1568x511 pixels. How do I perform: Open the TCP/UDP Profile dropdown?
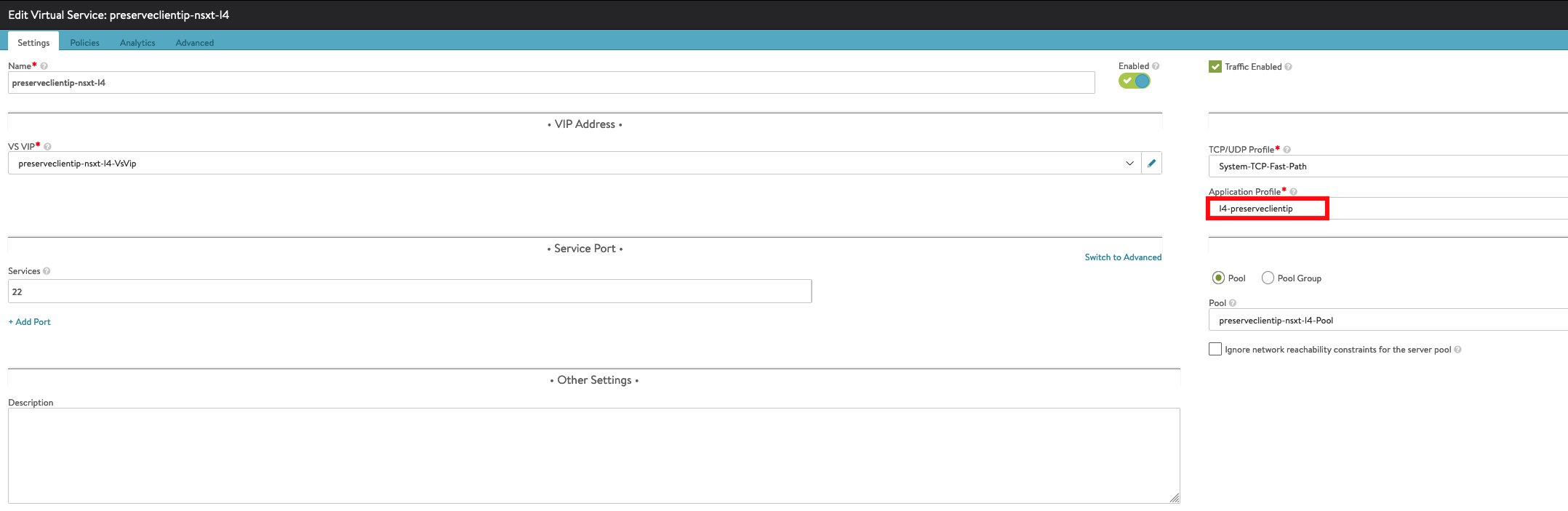click(x=1388, y=166)
